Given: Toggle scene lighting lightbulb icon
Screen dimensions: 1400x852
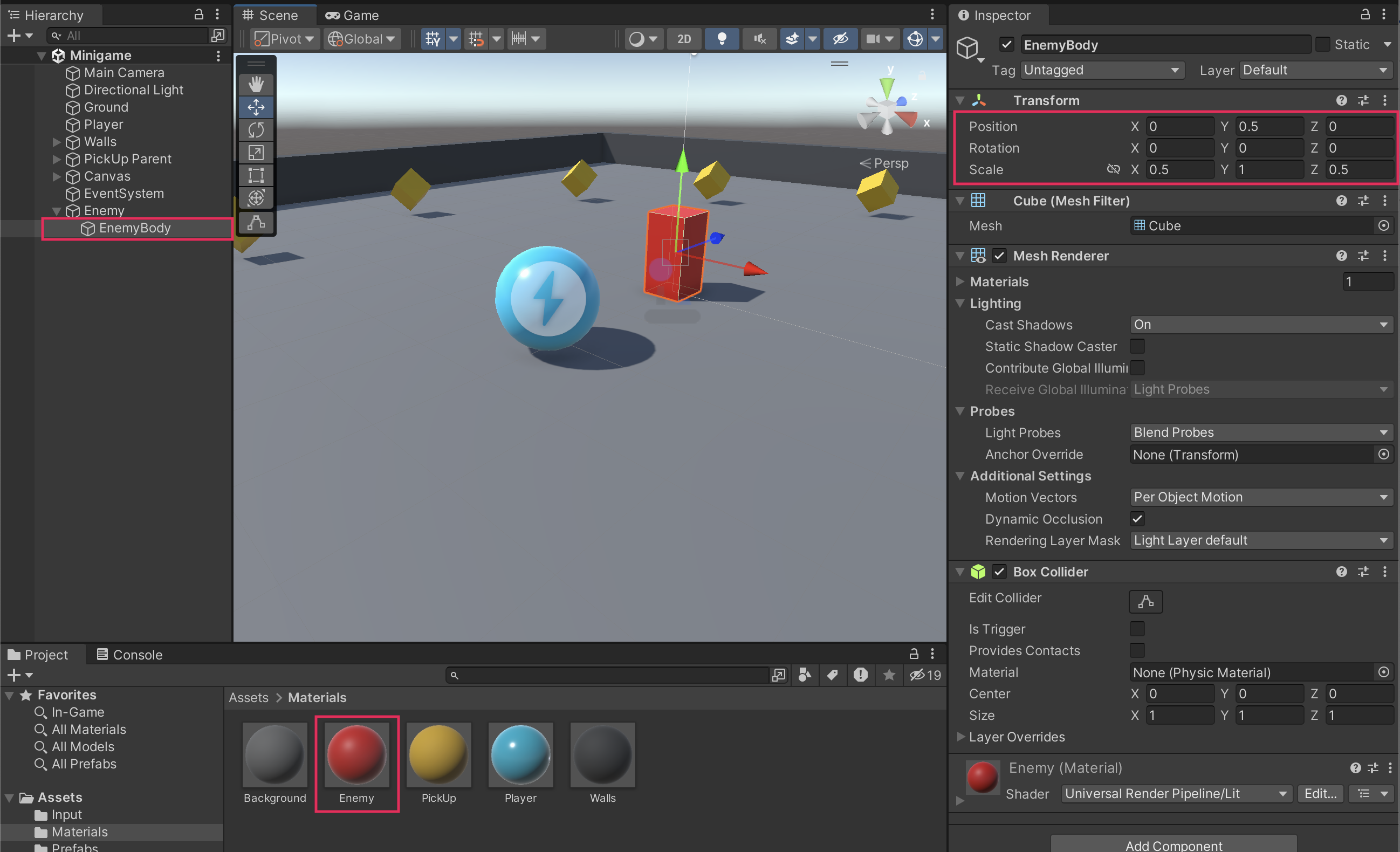Looking at the screenshot, I should click(722, 39).
